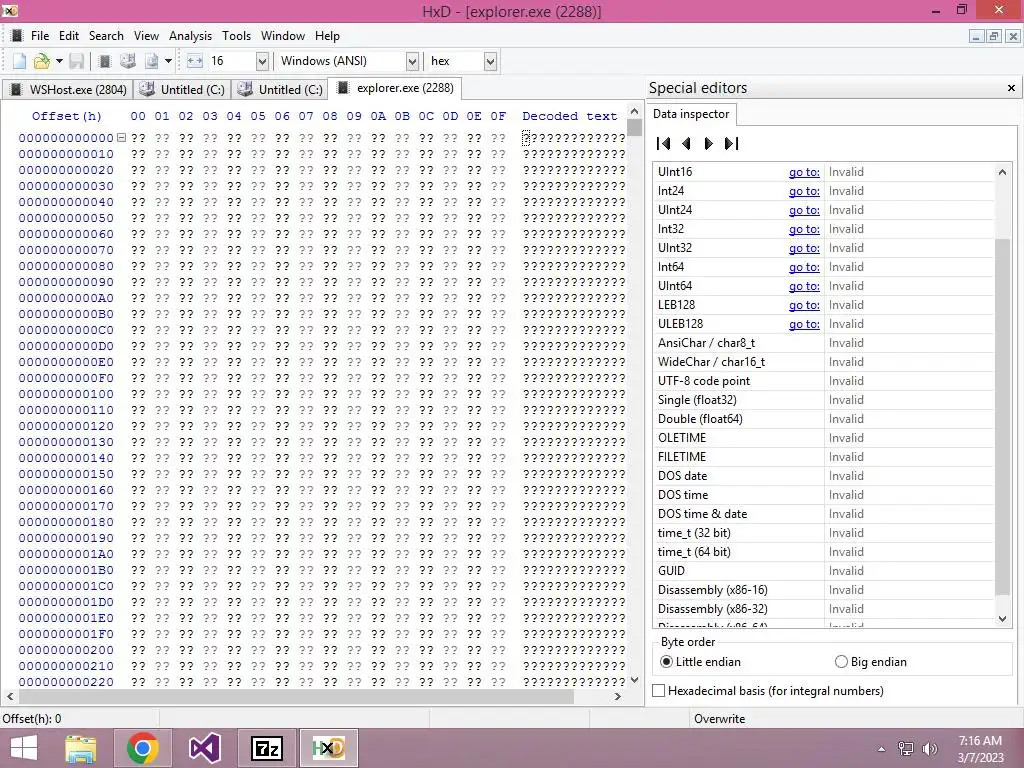Screen dimensions: 1024x768
Task: Go to last byte in Data inspector
Action: point(731,143)
